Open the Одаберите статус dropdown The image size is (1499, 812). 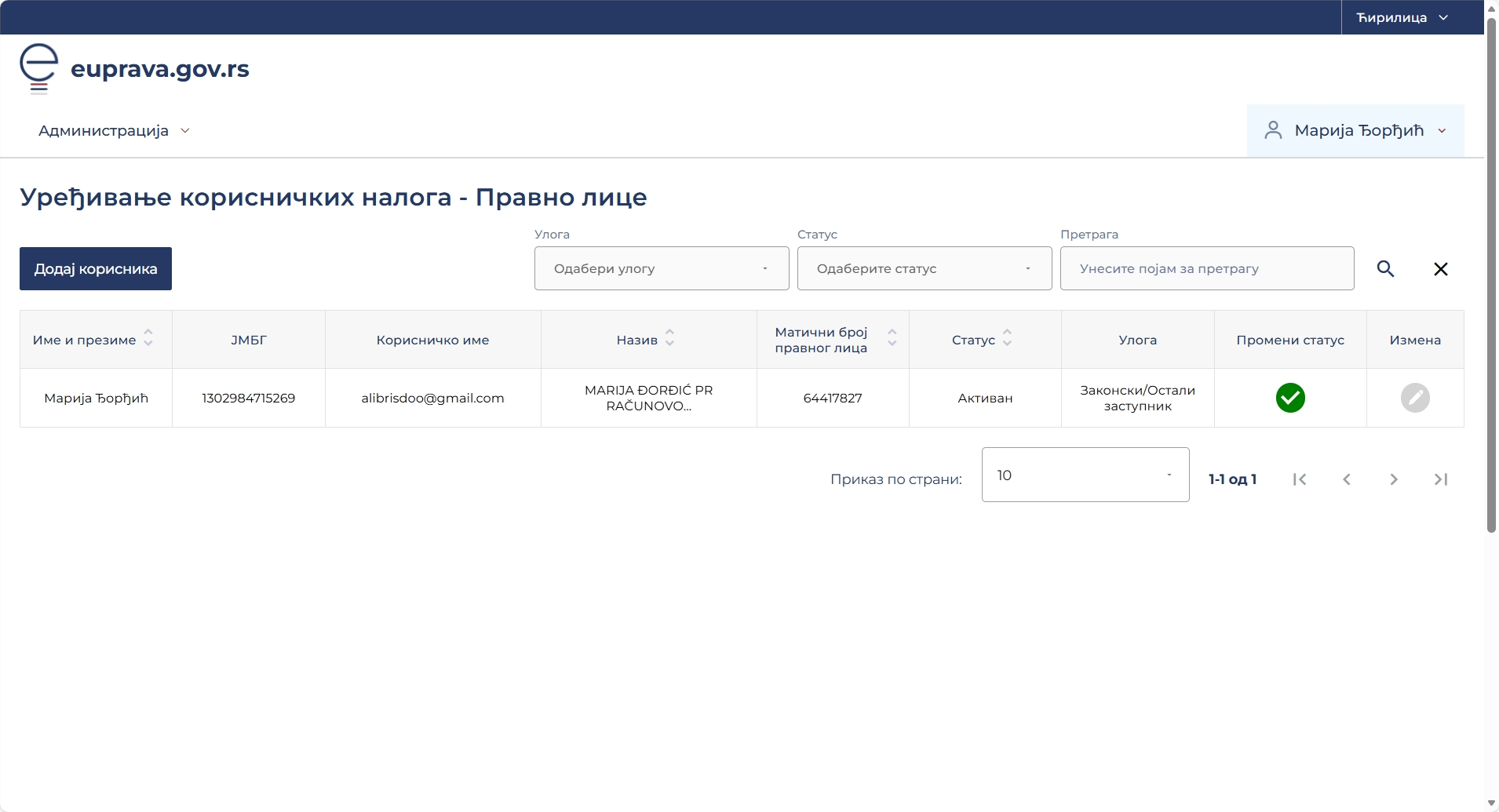point(924,268)
